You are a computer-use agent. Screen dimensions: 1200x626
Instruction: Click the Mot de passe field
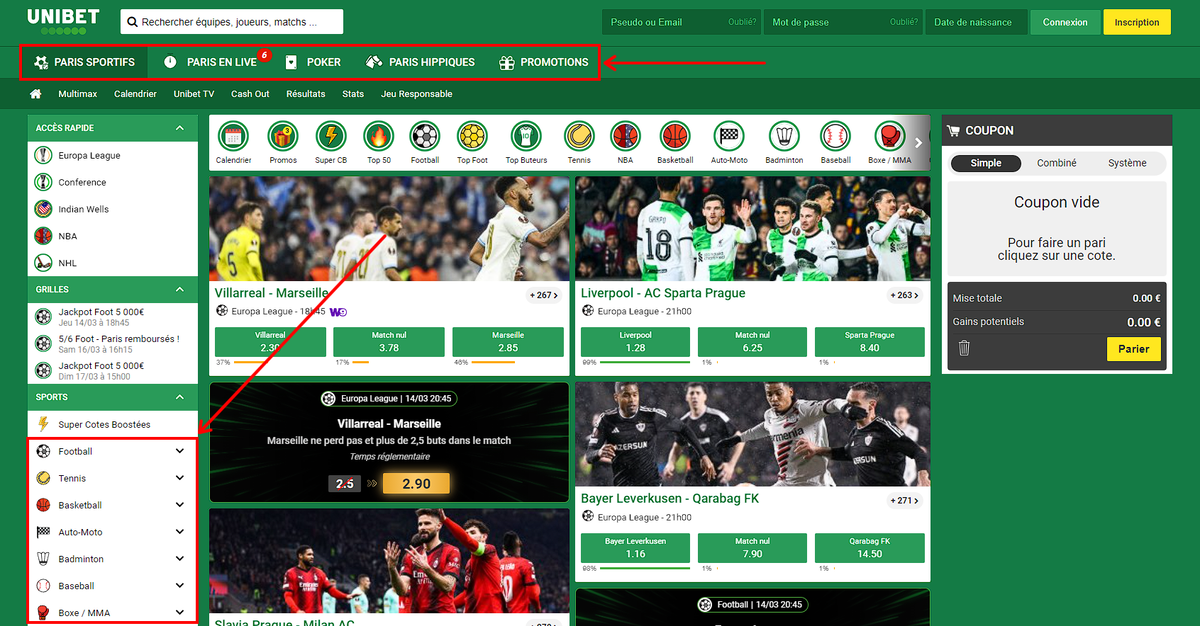tap(843, 22)
